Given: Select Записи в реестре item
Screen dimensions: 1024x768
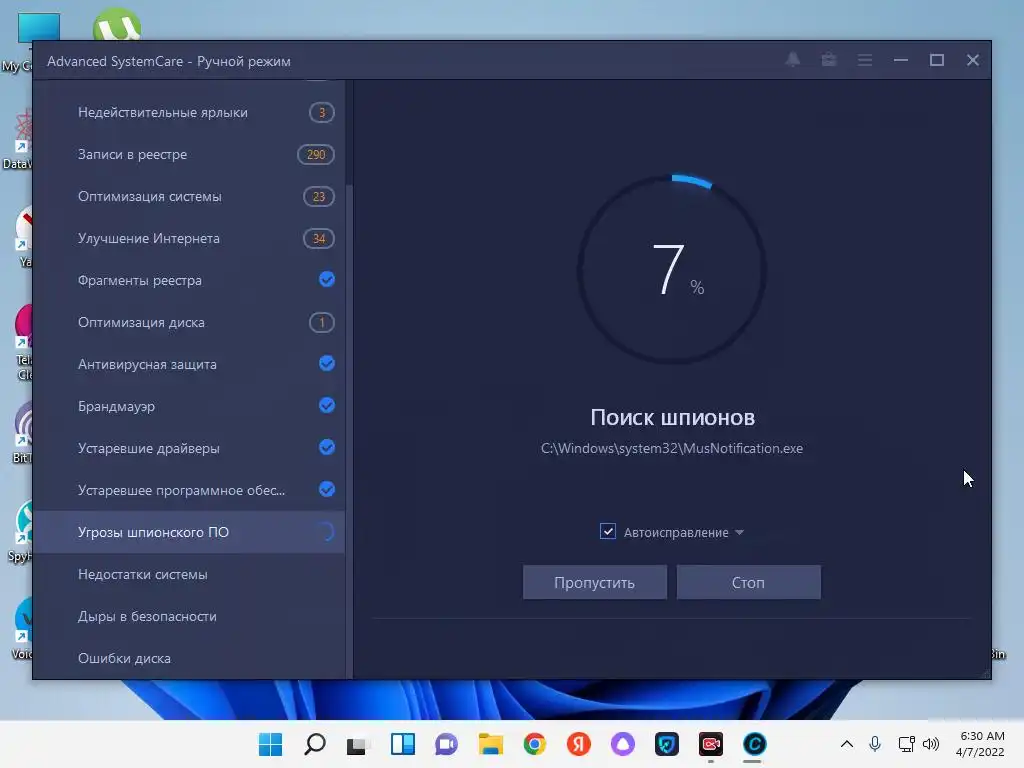Looking at the screenshot, I should pos(189,154).
